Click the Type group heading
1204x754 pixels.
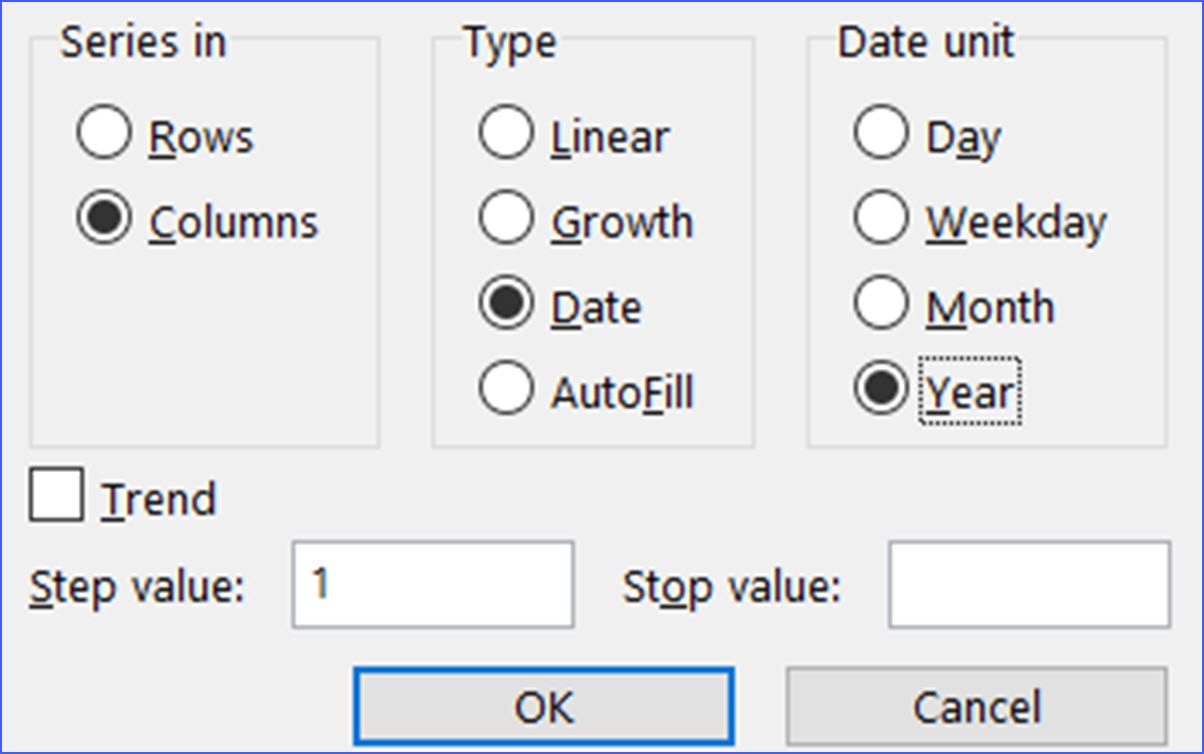pyautogui.click(x=509, y=40)
